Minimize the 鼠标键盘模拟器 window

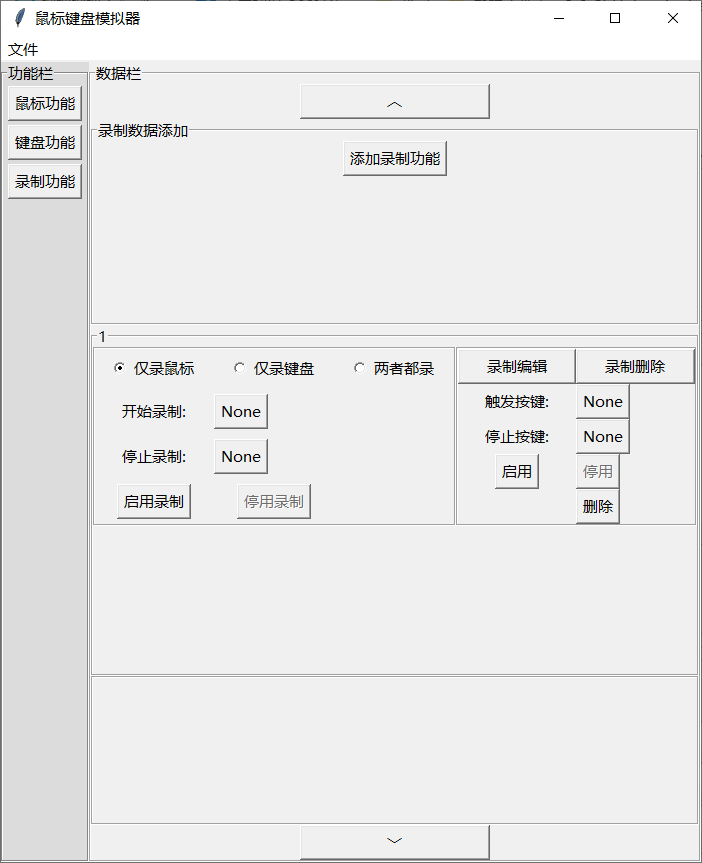(x=559, y=18)
